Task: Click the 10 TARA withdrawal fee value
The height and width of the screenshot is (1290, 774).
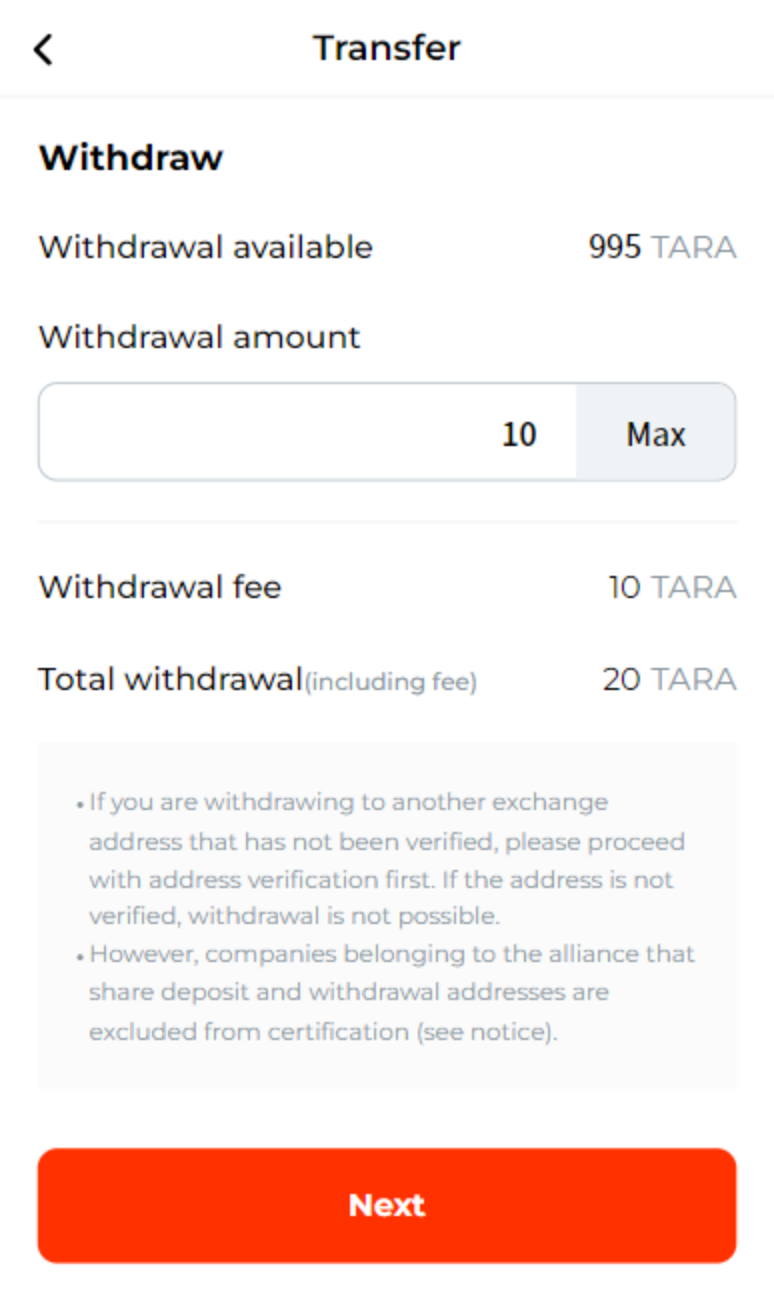Action: (x=672, y=587)
